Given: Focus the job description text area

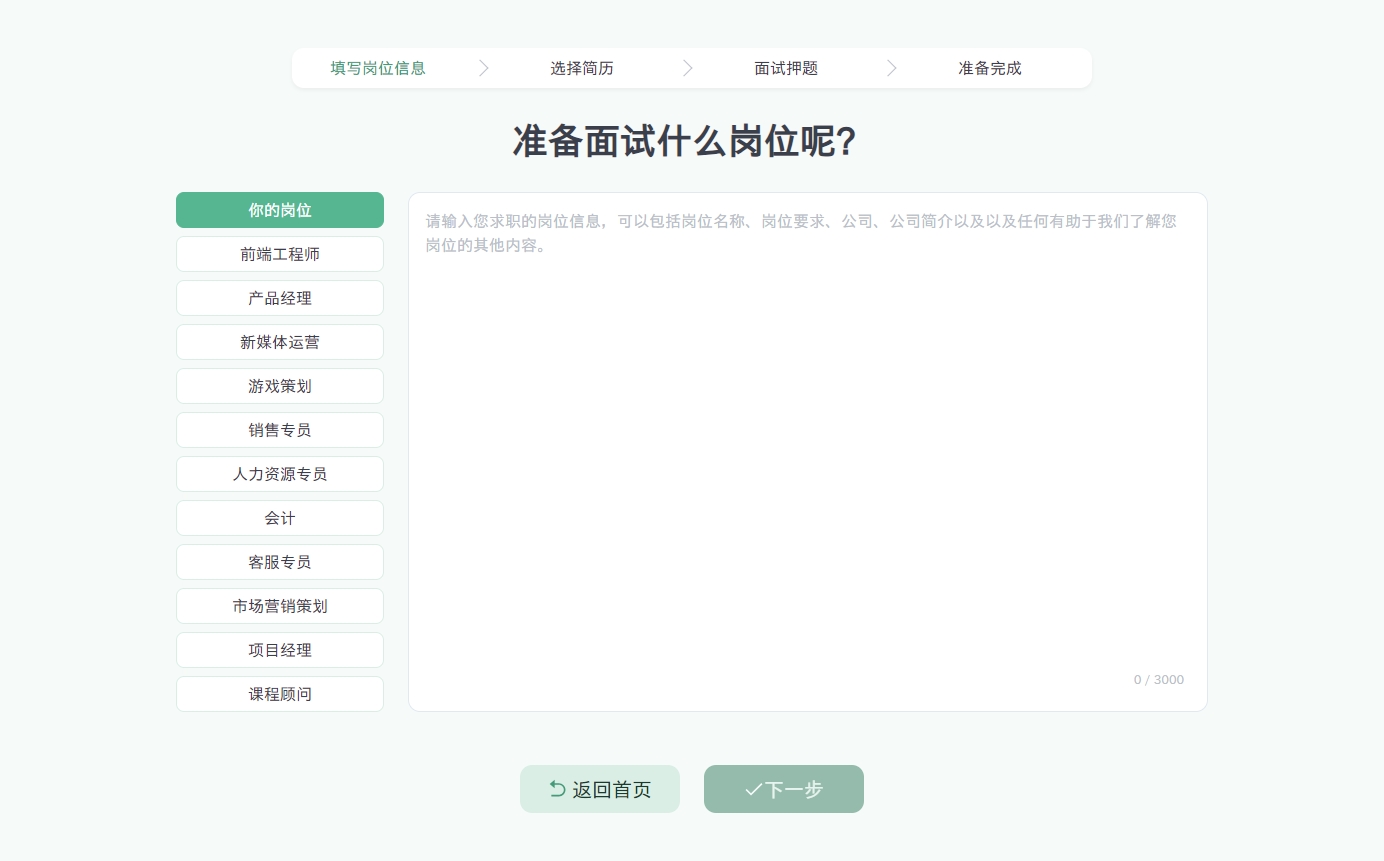Looking at the screenshot, I should point(807,450).
